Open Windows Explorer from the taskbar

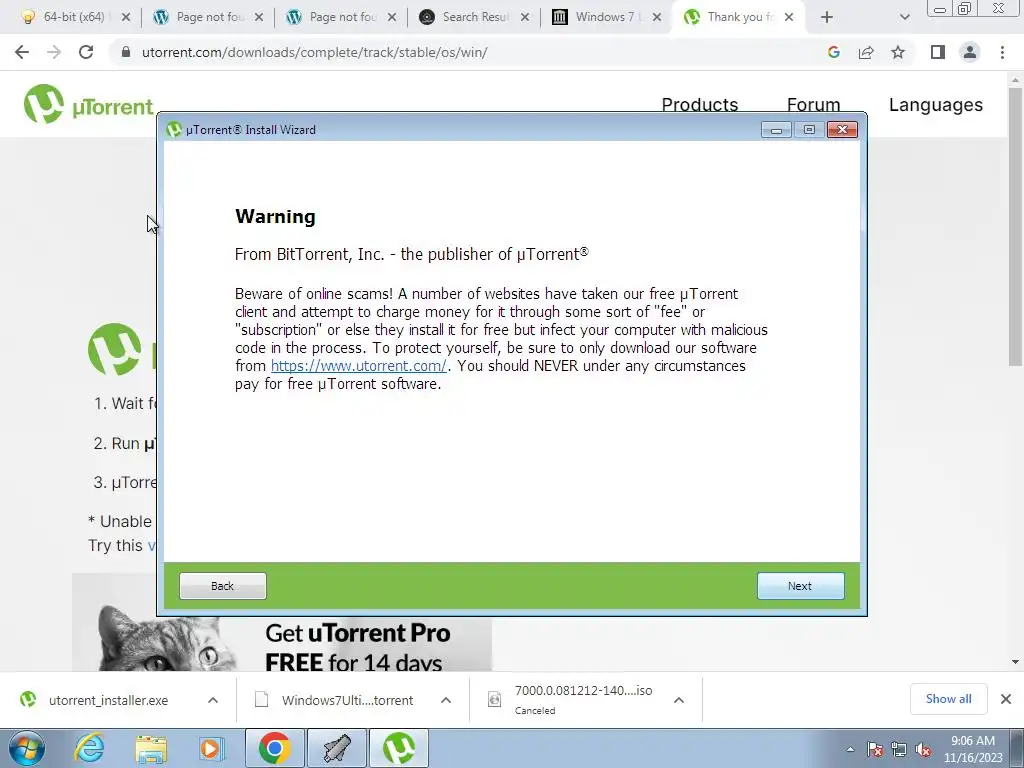(151, 748)
